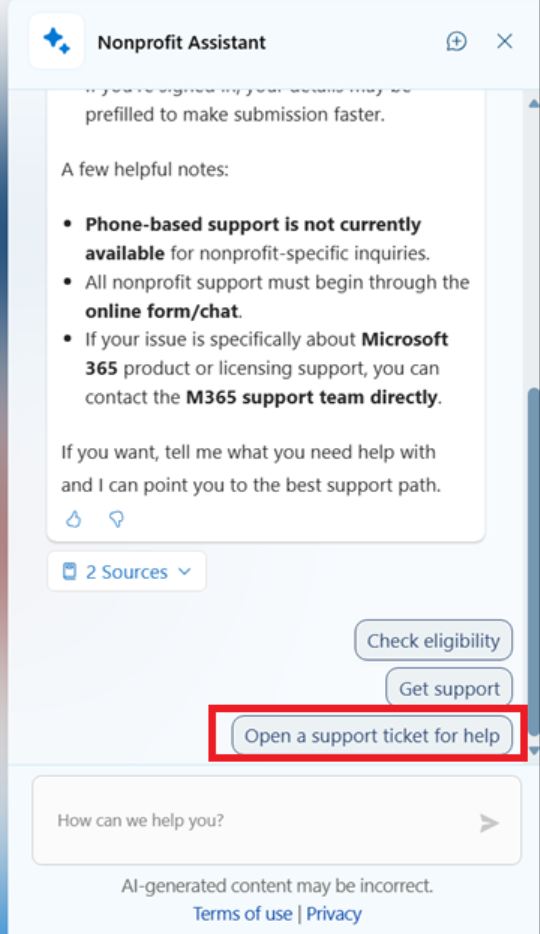Viewport: 540px width, 934px height.
Task: Open the Terms of use link
Action: [x=242, y=914]
